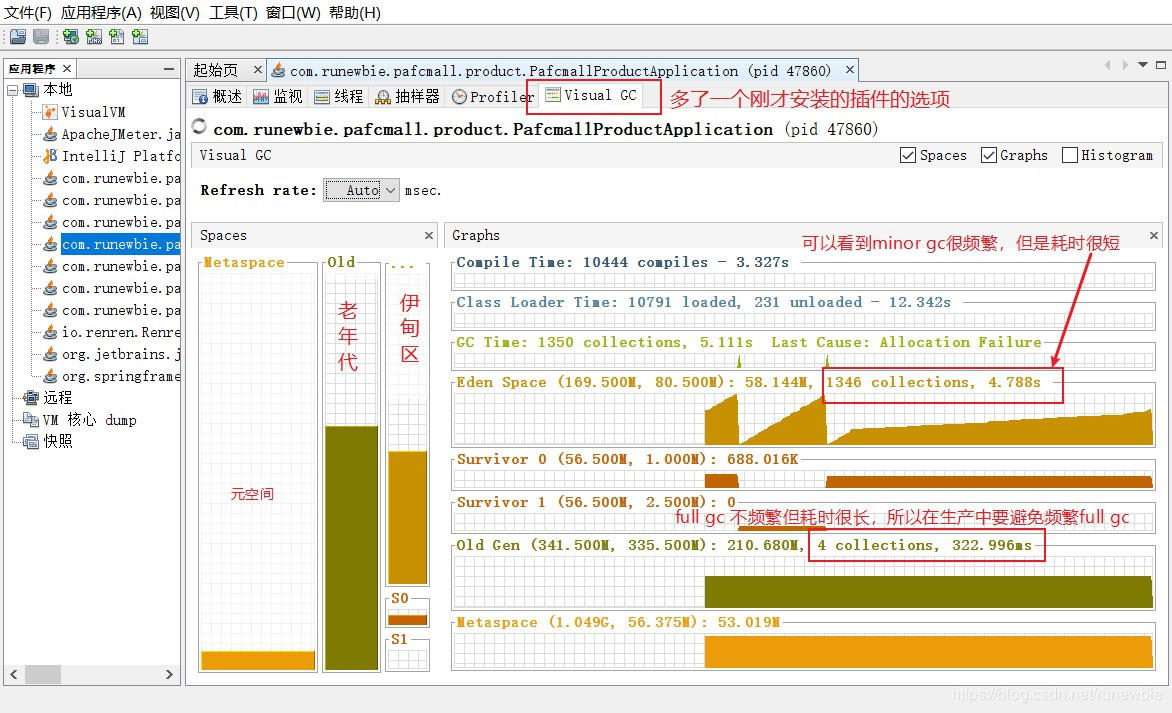
Task: Click the 线程 threads tab icon
Action: click(x=322, y=96)
